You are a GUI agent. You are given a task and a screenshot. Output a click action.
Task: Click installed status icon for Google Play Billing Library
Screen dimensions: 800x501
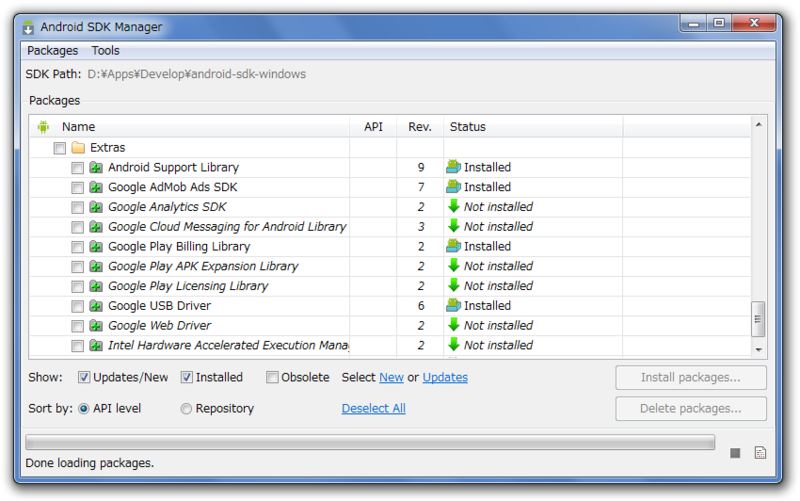[453, 246]
